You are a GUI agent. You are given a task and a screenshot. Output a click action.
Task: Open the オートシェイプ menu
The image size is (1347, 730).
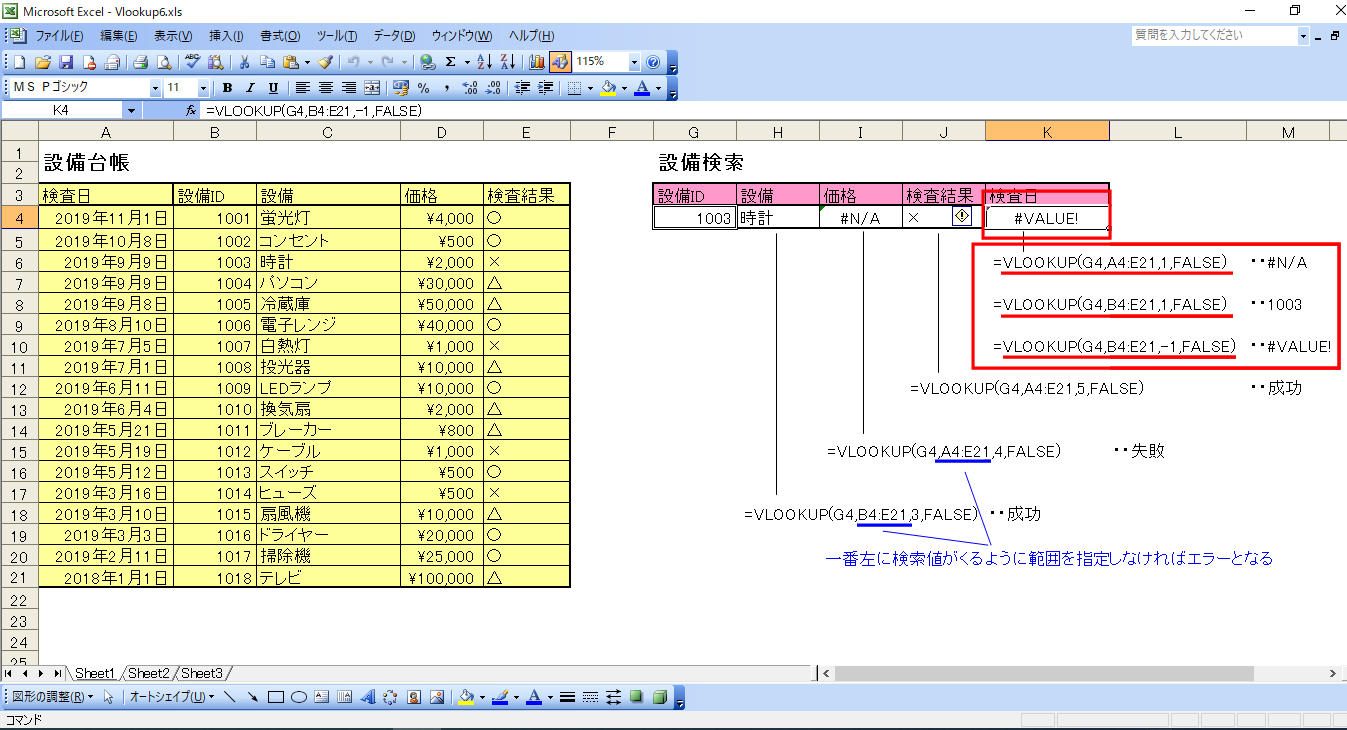172,697
